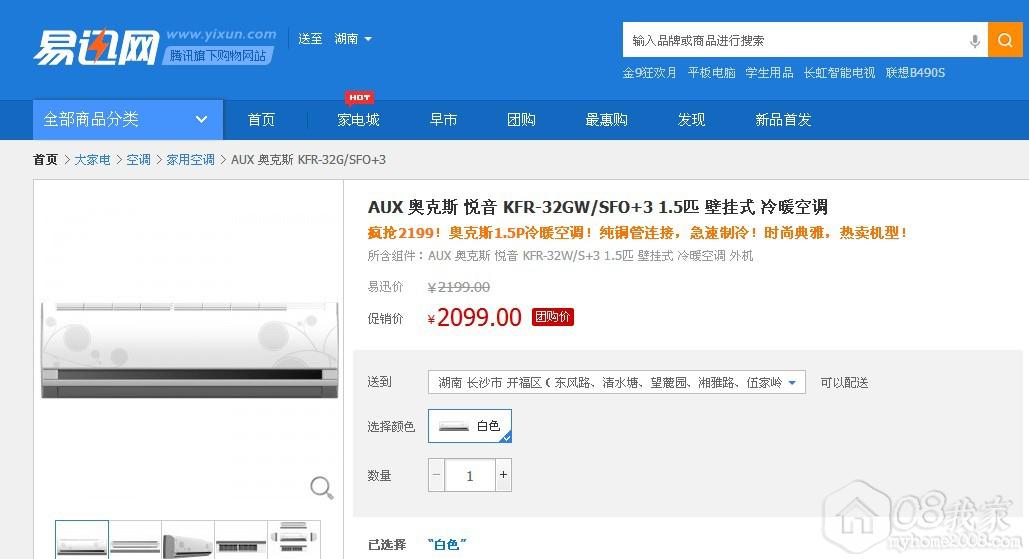Viewport: 1029px width, 559px height.
Task: Increase quantity with the plus button
Action: [x=503, y=475]
